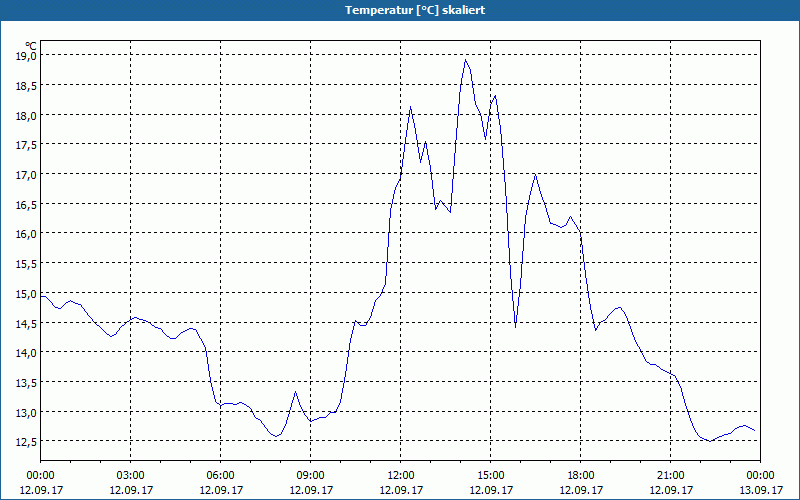Click the 06:00 time label

(220, 476)
